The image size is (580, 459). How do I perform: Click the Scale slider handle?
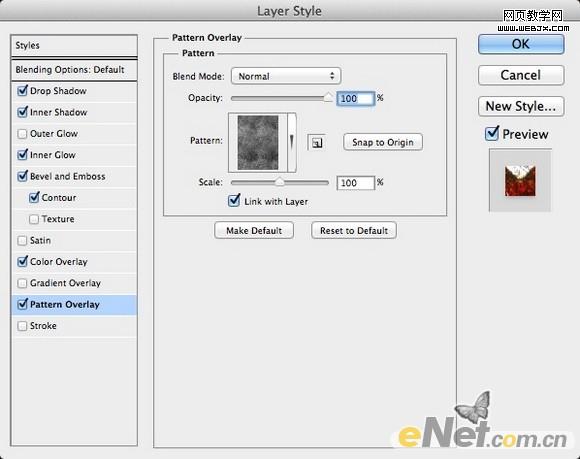280,182
